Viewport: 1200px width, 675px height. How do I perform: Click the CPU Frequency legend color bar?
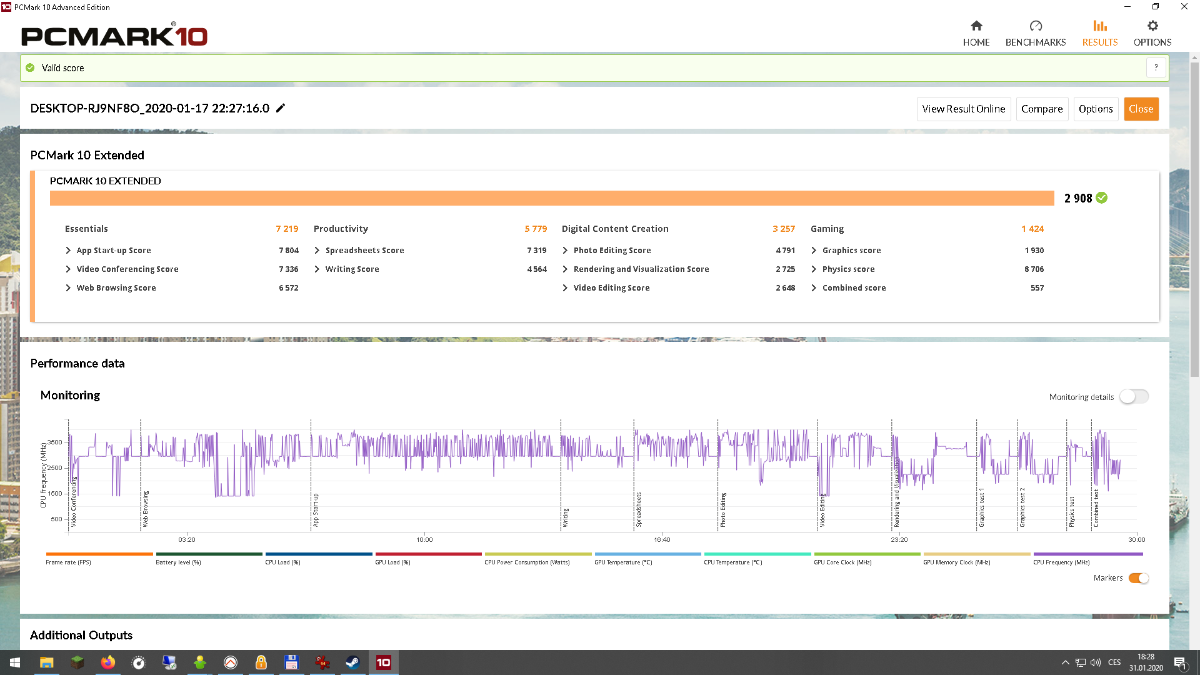click(1086, 553)
